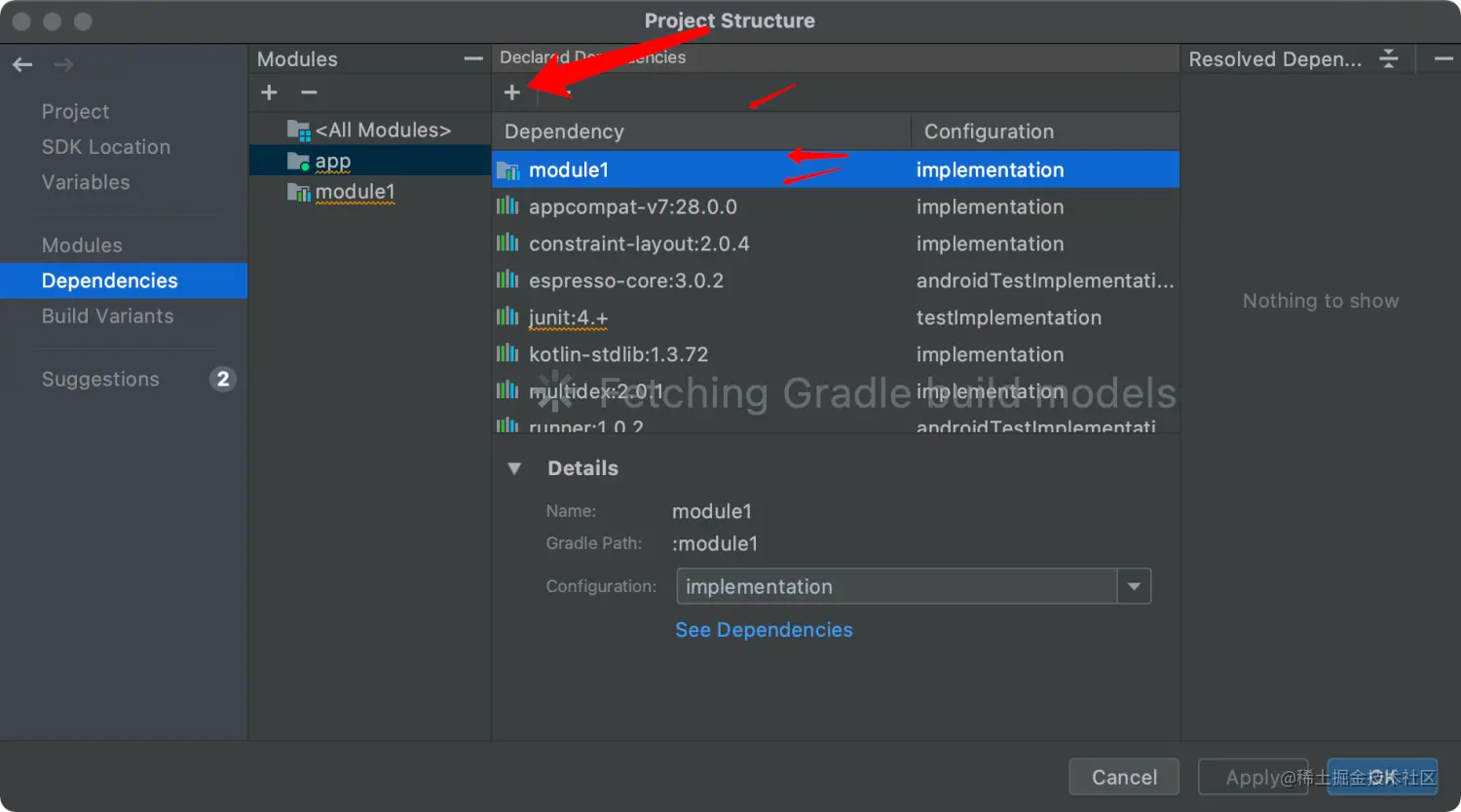Viewport: 1461px width, 812px height.
Task: Sort by Dependency column header
Action: point(701,131)
